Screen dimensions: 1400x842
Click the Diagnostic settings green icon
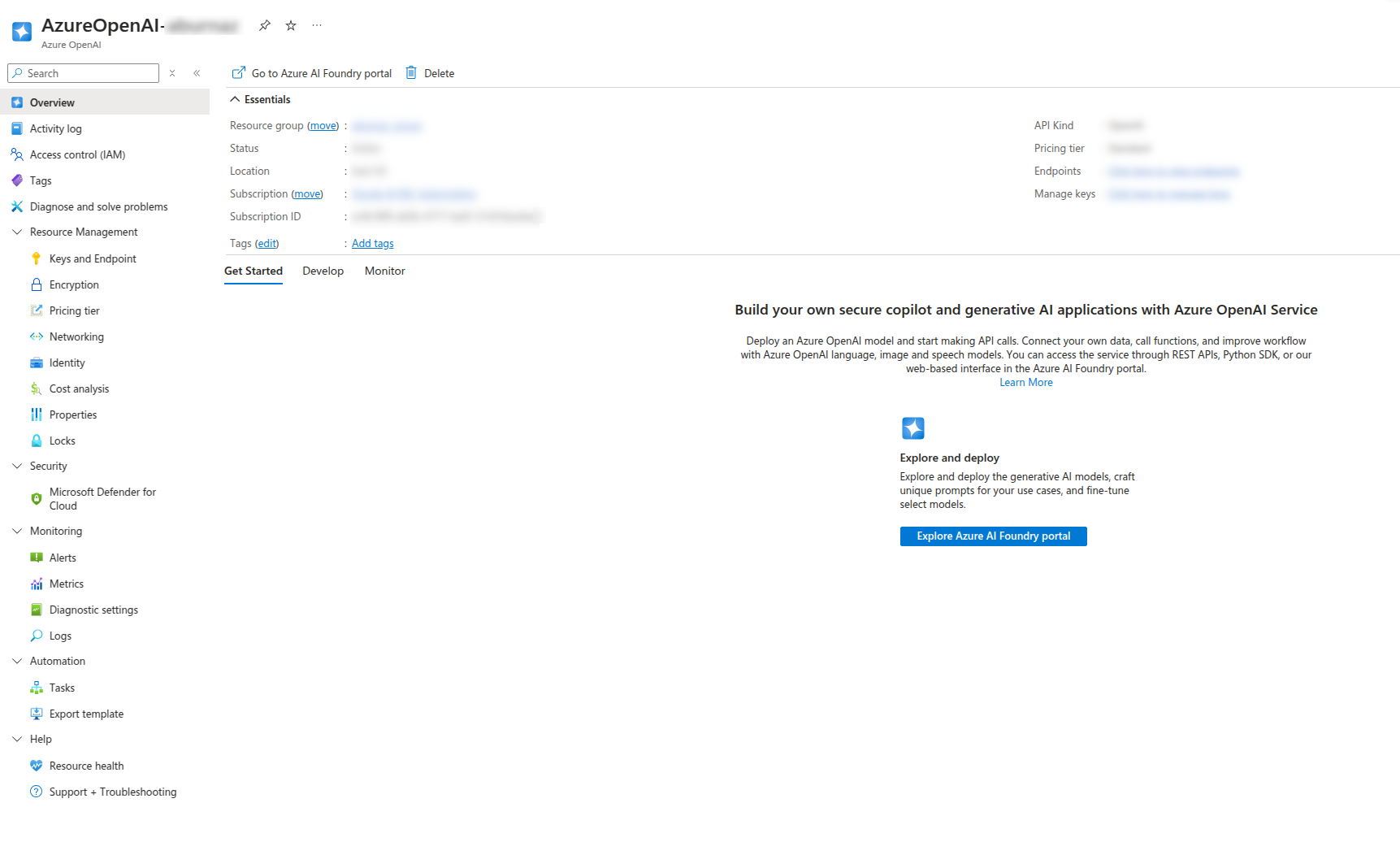point(37,610)
